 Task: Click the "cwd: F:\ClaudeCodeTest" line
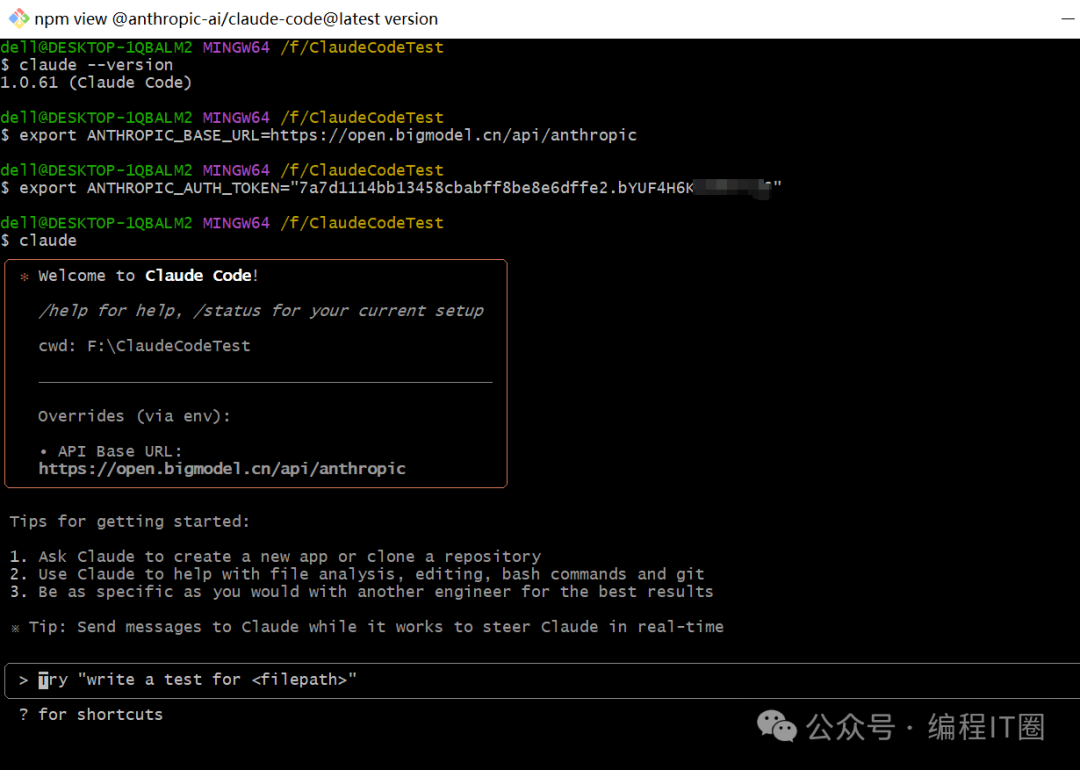(x=144, y=346)
